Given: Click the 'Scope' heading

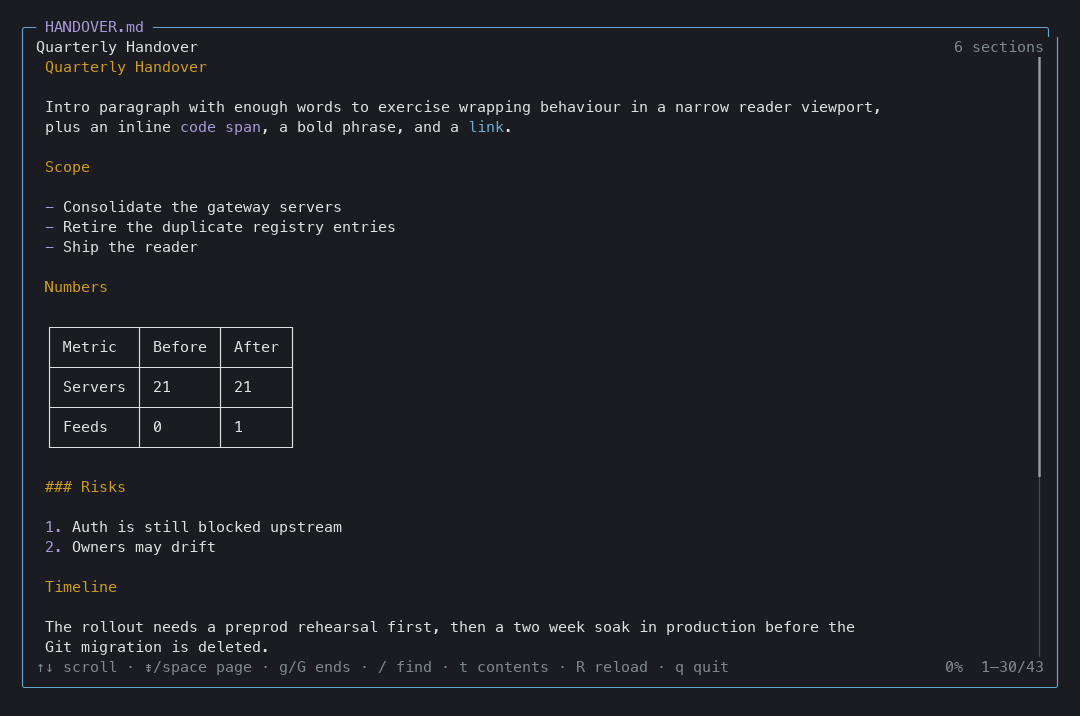Looking at the screenshot, I should pos(68,167).
